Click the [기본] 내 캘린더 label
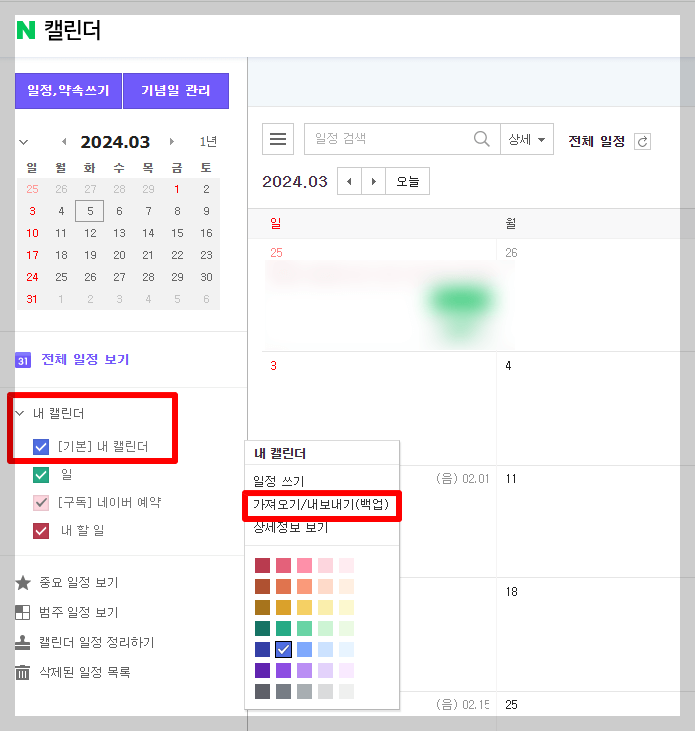This screenshot has height=731, width=695. [x=103, y=447]
